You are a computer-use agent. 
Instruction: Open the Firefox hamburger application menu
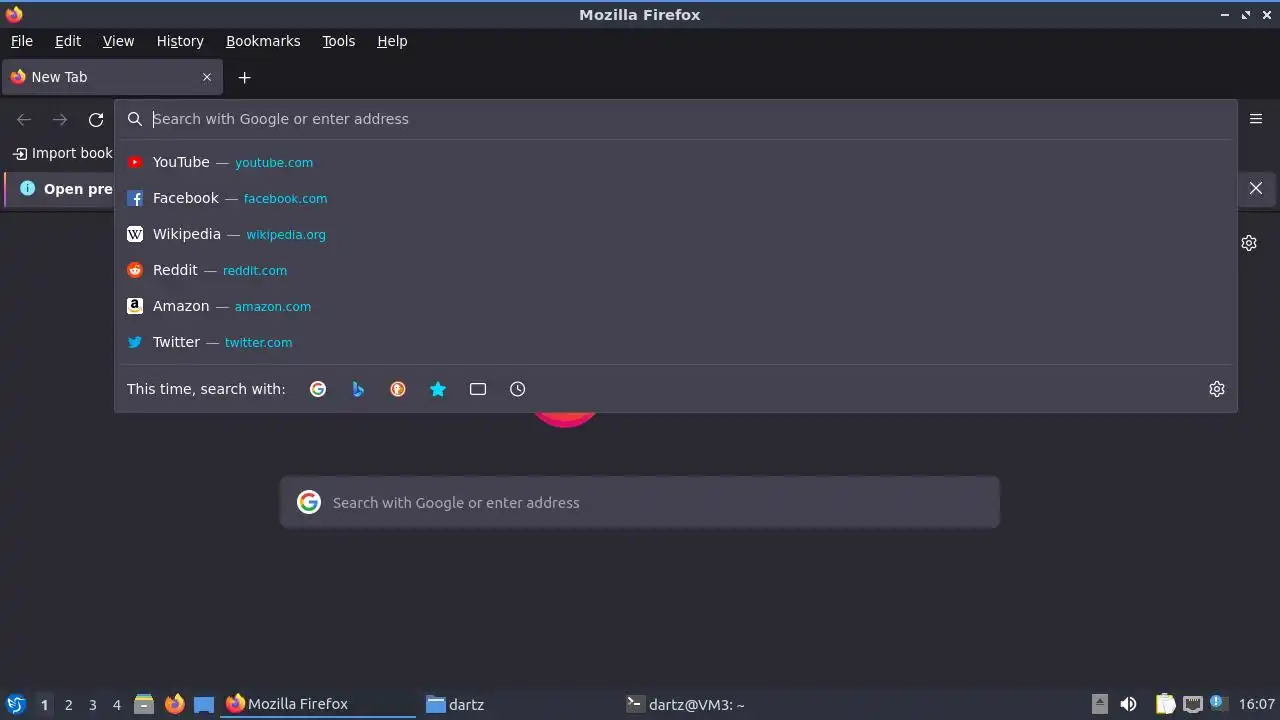[1256, 119]
